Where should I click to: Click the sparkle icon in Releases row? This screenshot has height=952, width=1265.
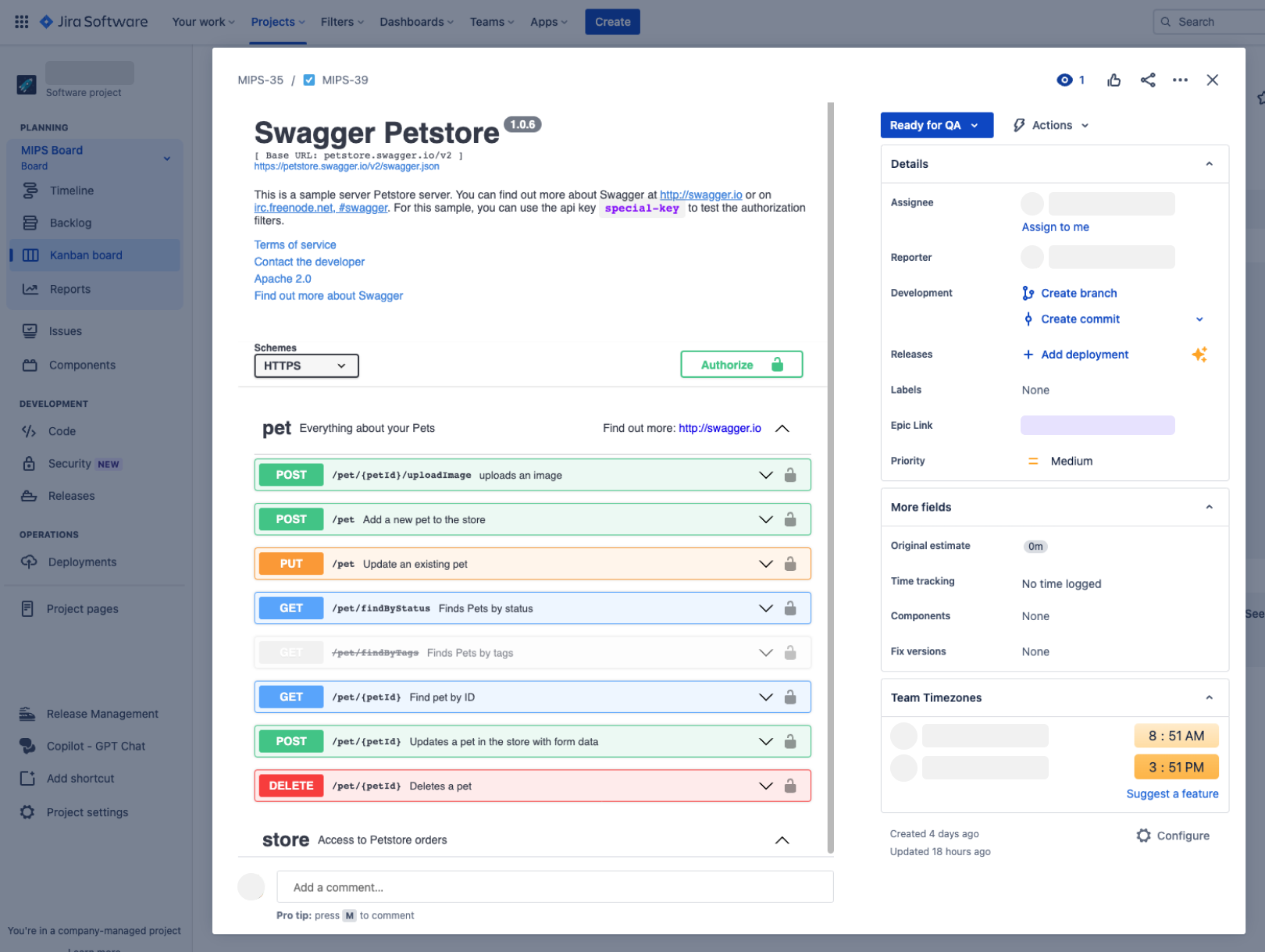coord(1199,355)
